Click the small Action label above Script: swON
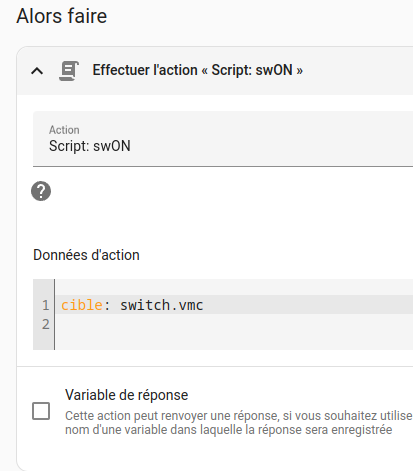The width and height of the screenshot is (413, 471). 64,130
